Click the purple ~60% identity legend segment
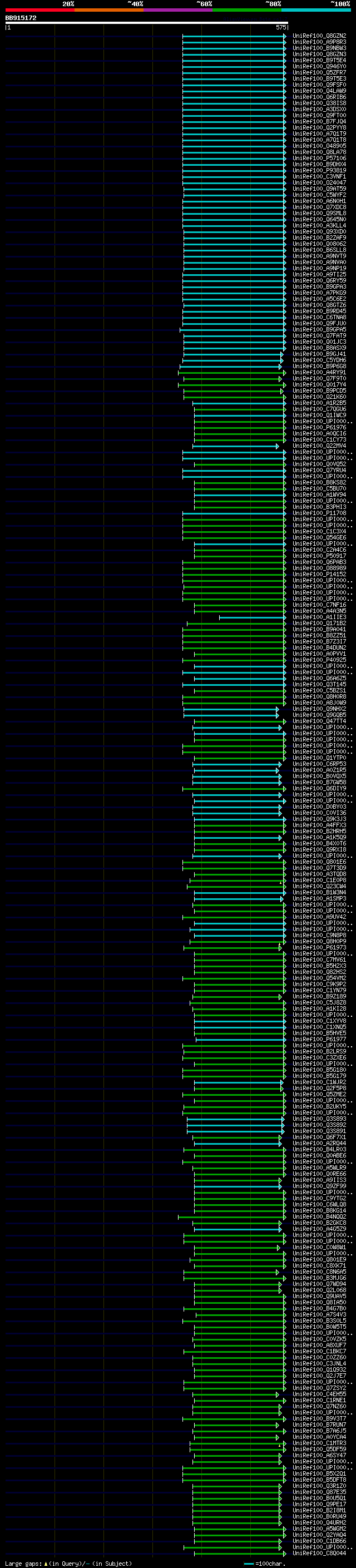356x1568 pixels. (177, 10)
